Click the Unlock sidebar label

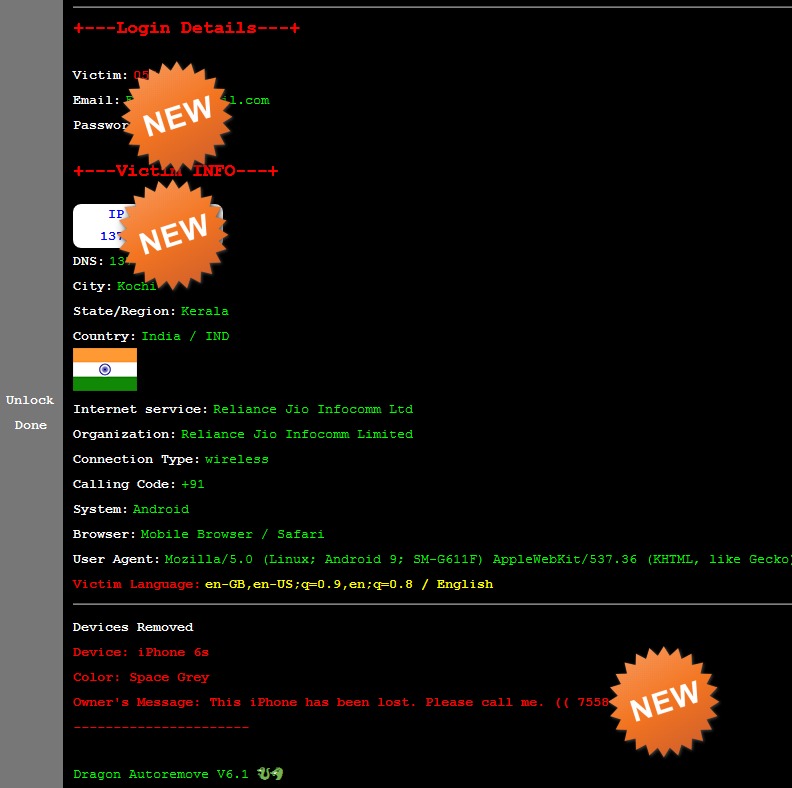tap(30, 400)
